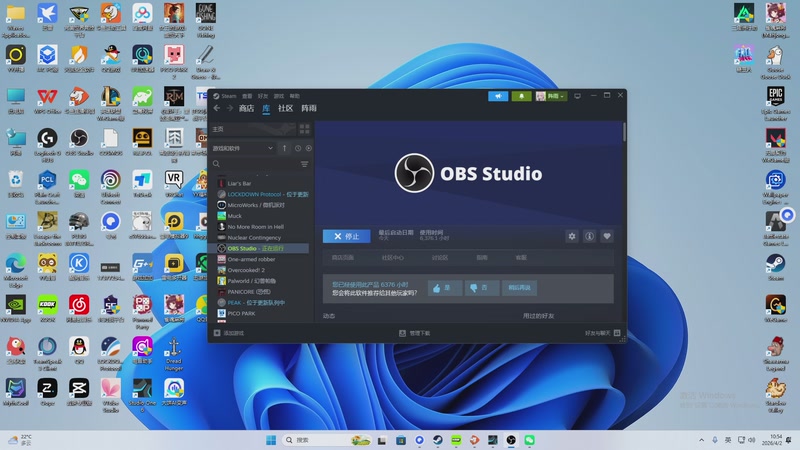Open the OBS Studio manage gear icon
This screenshot has height=450, width=800.
tap(572, 236)
